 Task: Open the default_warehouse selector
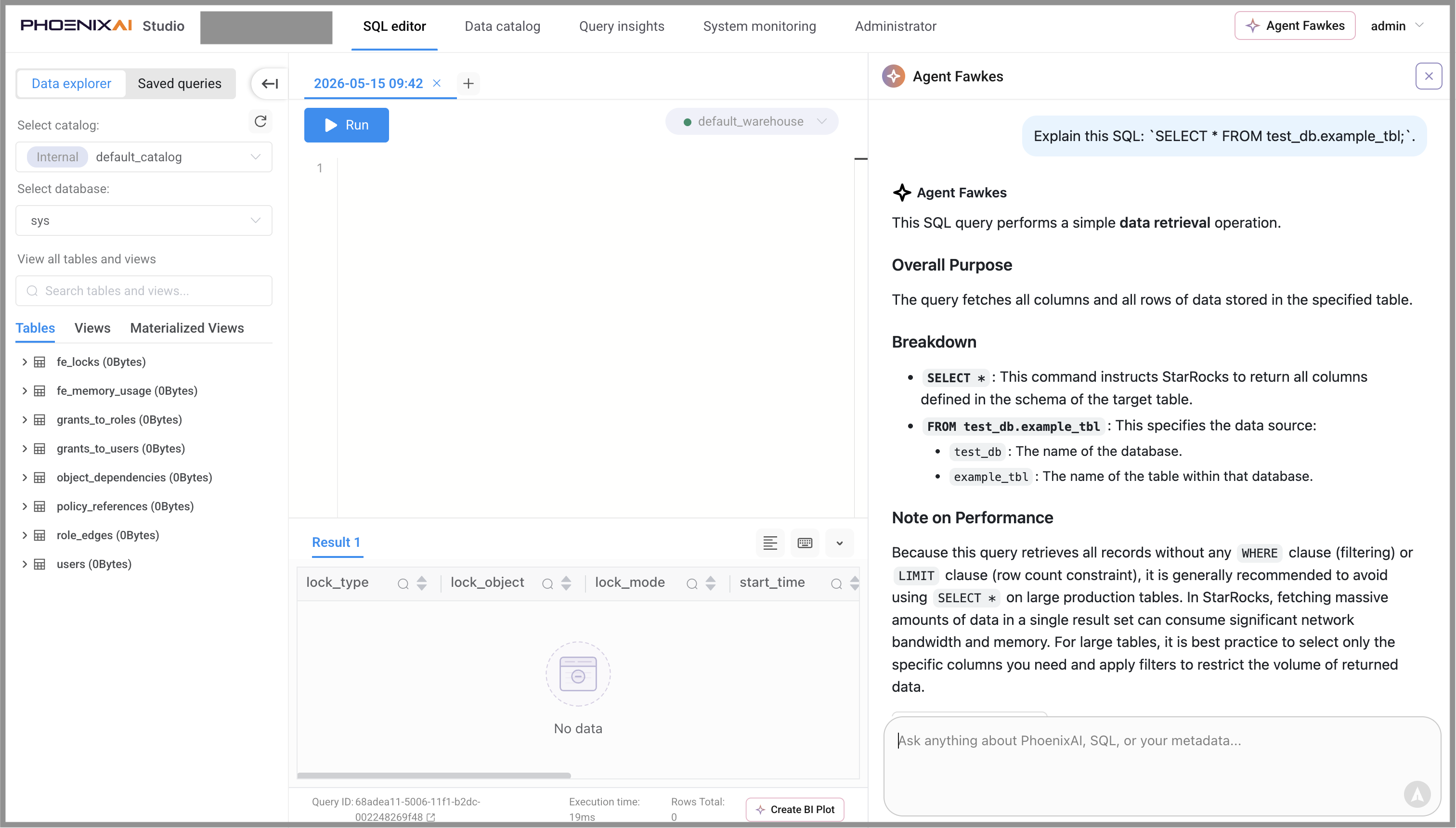(x=751, y=122)
